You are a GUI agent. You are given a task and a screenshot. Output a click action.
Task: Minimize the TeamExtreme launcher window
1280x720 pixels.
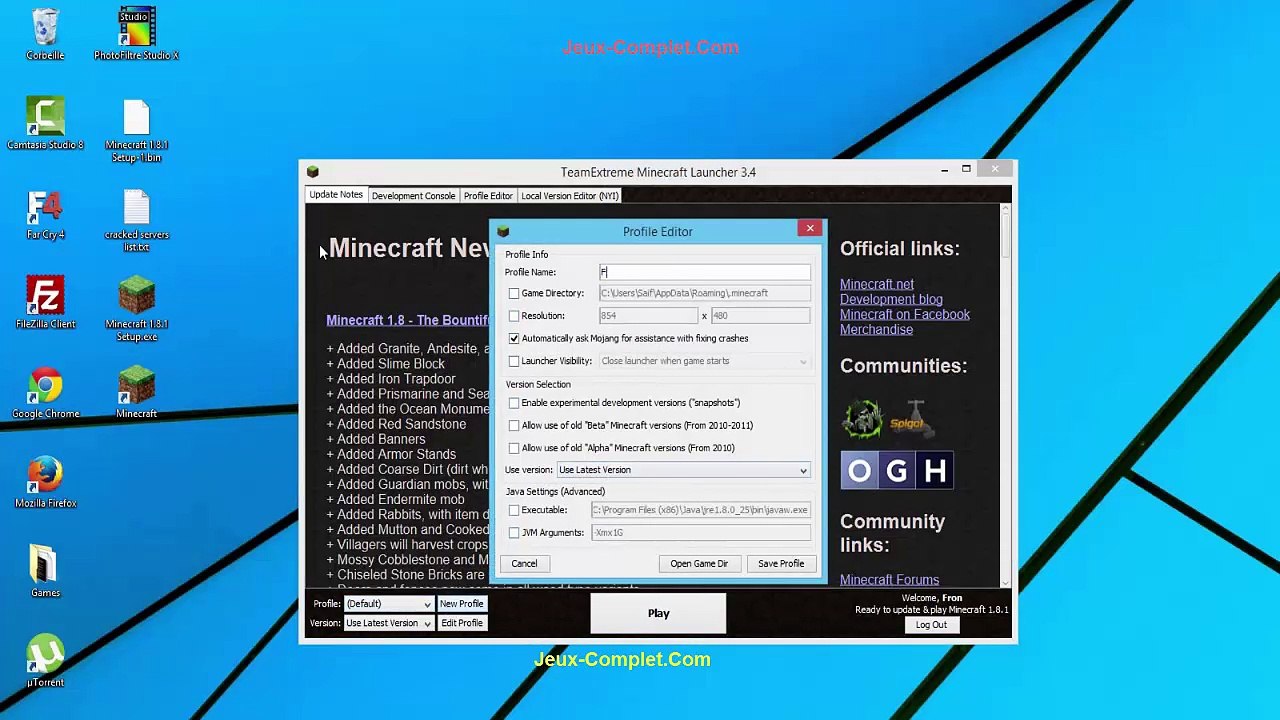(944, 170)
